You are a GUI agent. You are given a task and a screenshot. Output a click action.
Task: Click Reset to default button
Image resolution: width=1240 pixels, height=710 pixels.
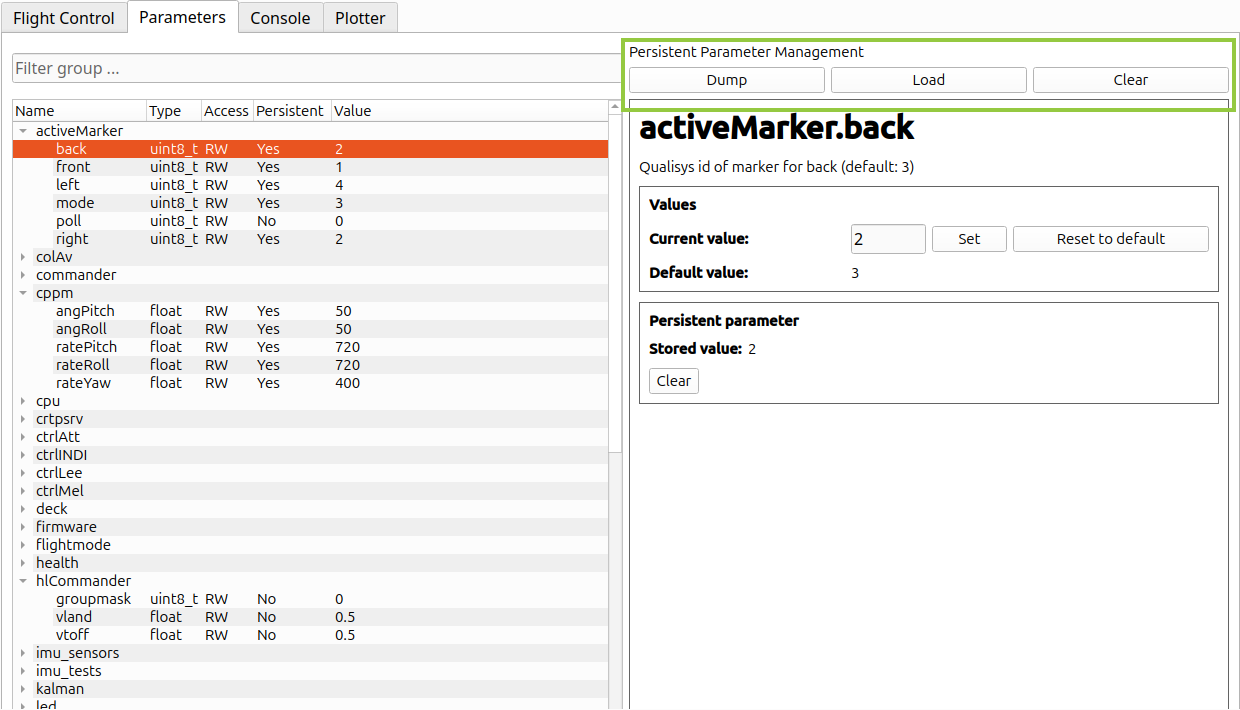pos(1111,239)
